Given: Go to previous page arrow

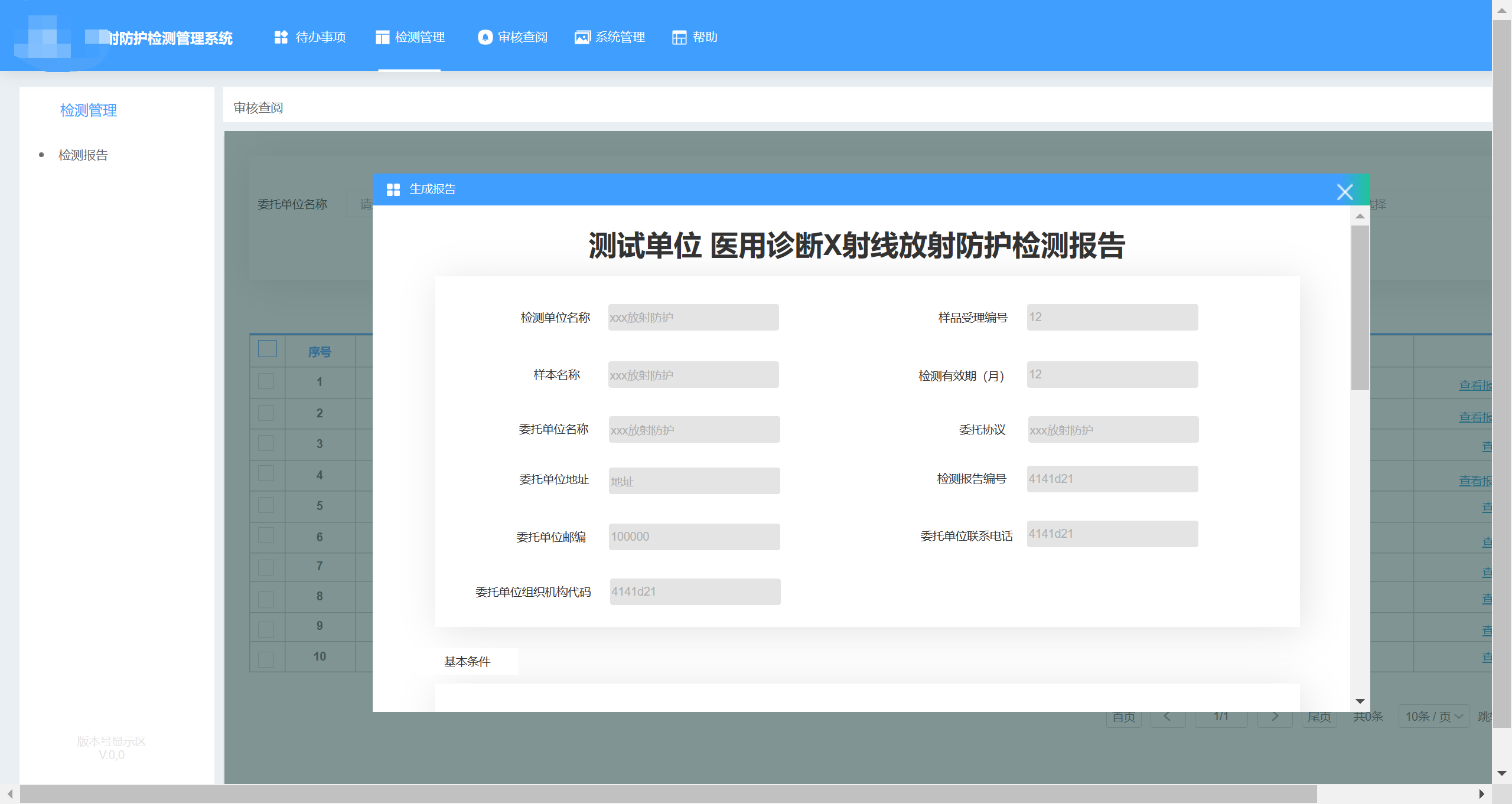Looking at the screenshot, I should [x=1167, y=717].
